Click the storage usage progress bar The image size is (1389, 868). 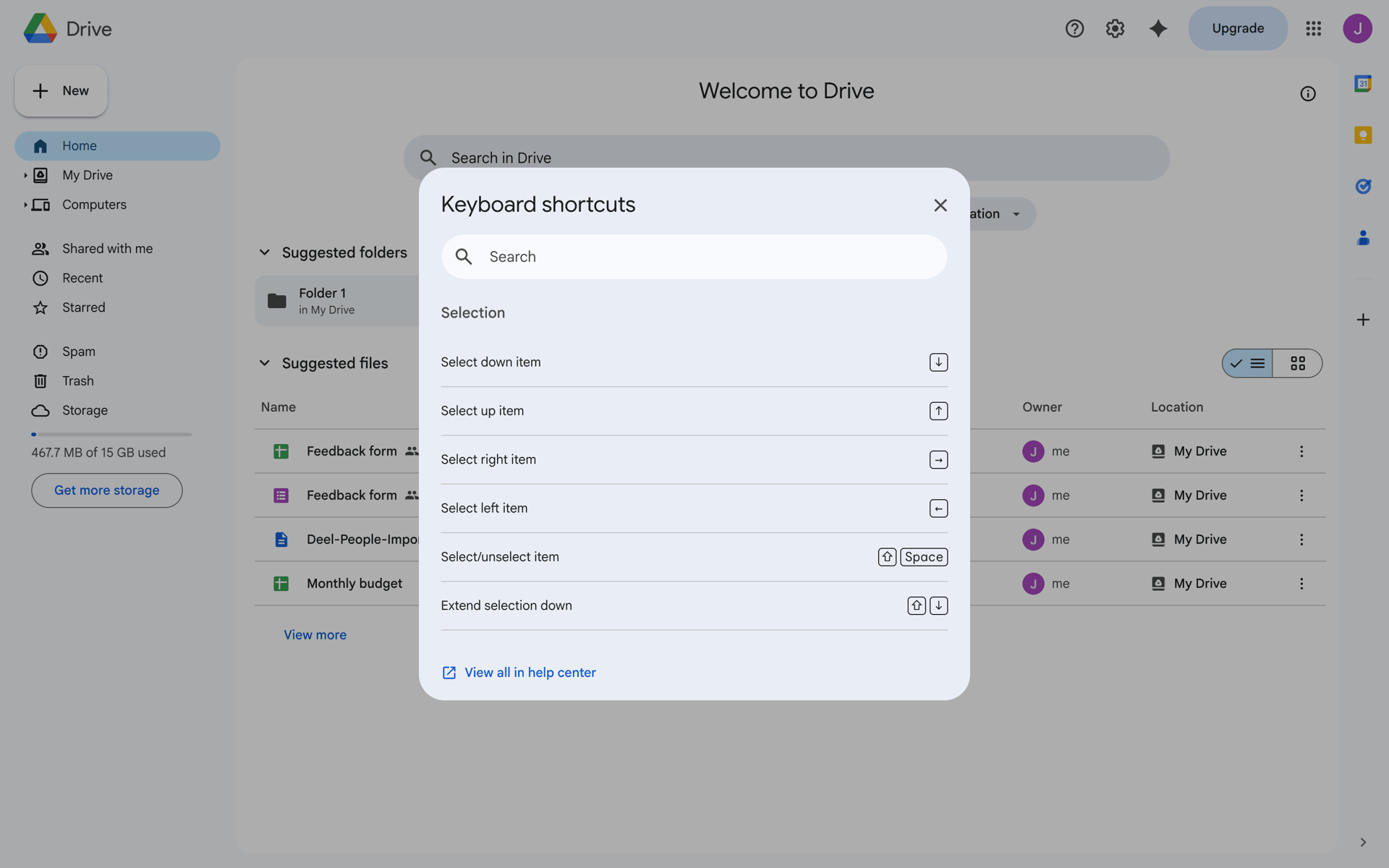[x=111, y=434]
